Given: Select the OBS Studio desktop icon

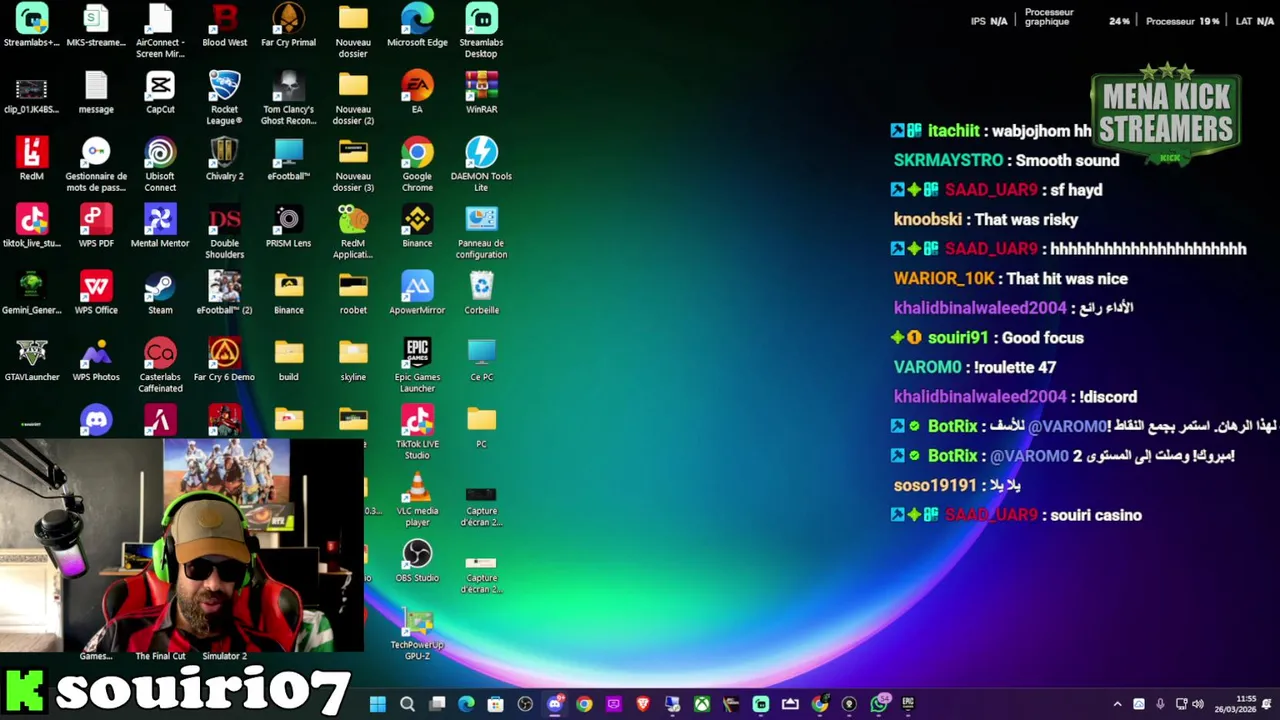Looking at the screenshot, I should [x=417, y=562].
